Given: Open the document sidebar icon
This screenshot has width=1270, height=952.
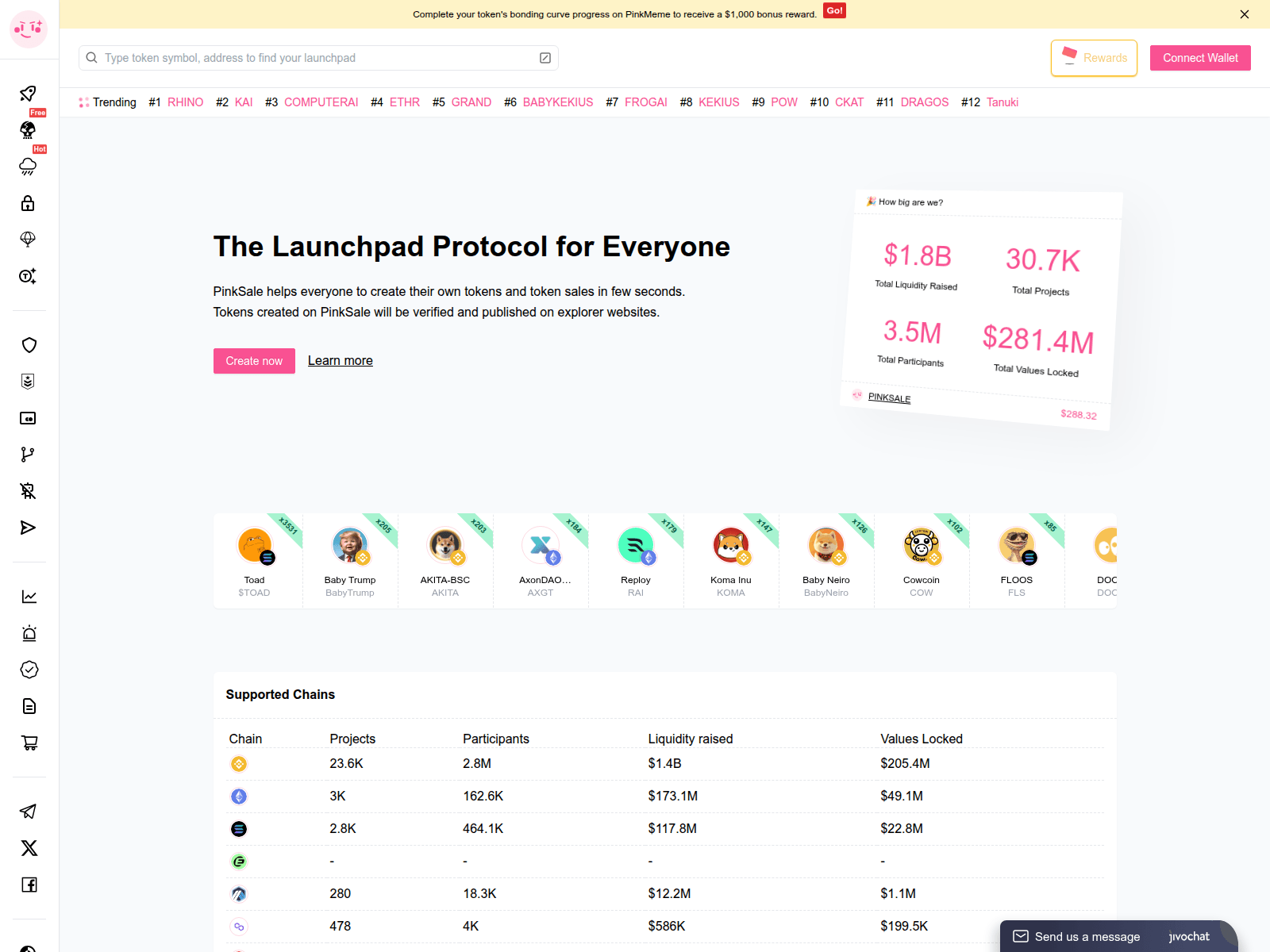Looking at the screenshot, I should [29, 706].
